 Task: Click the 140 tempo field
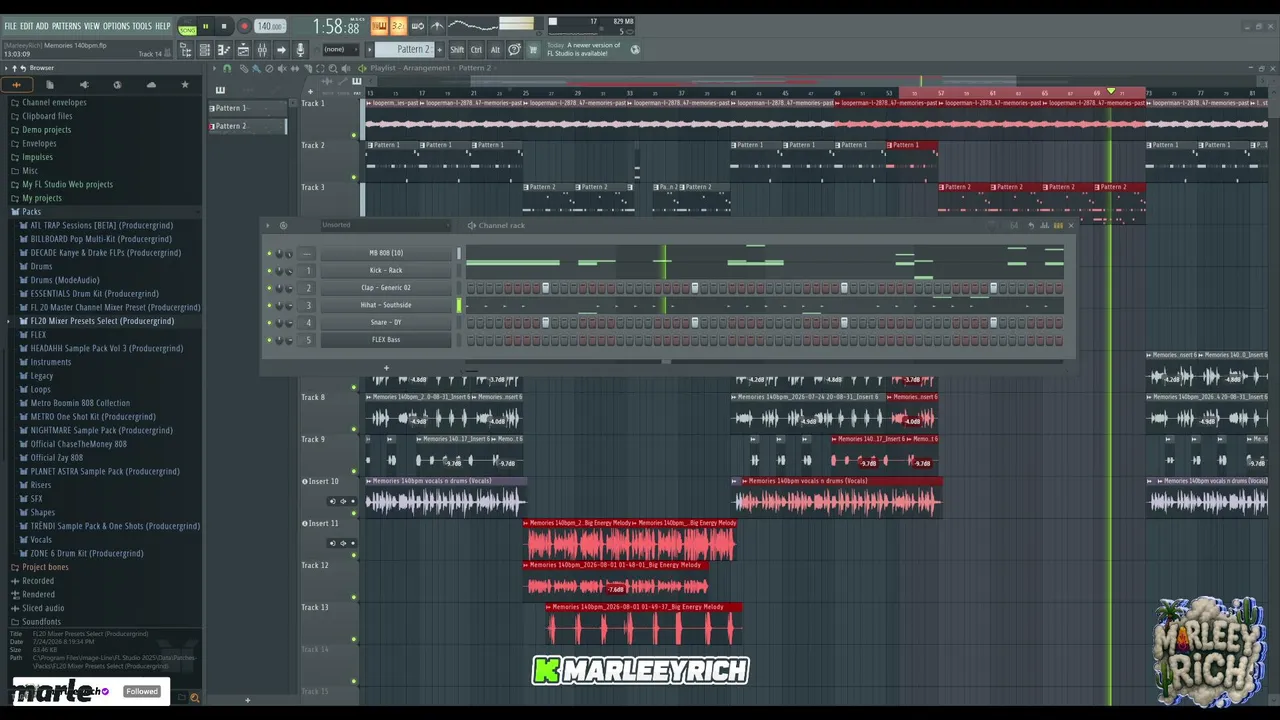269,27
